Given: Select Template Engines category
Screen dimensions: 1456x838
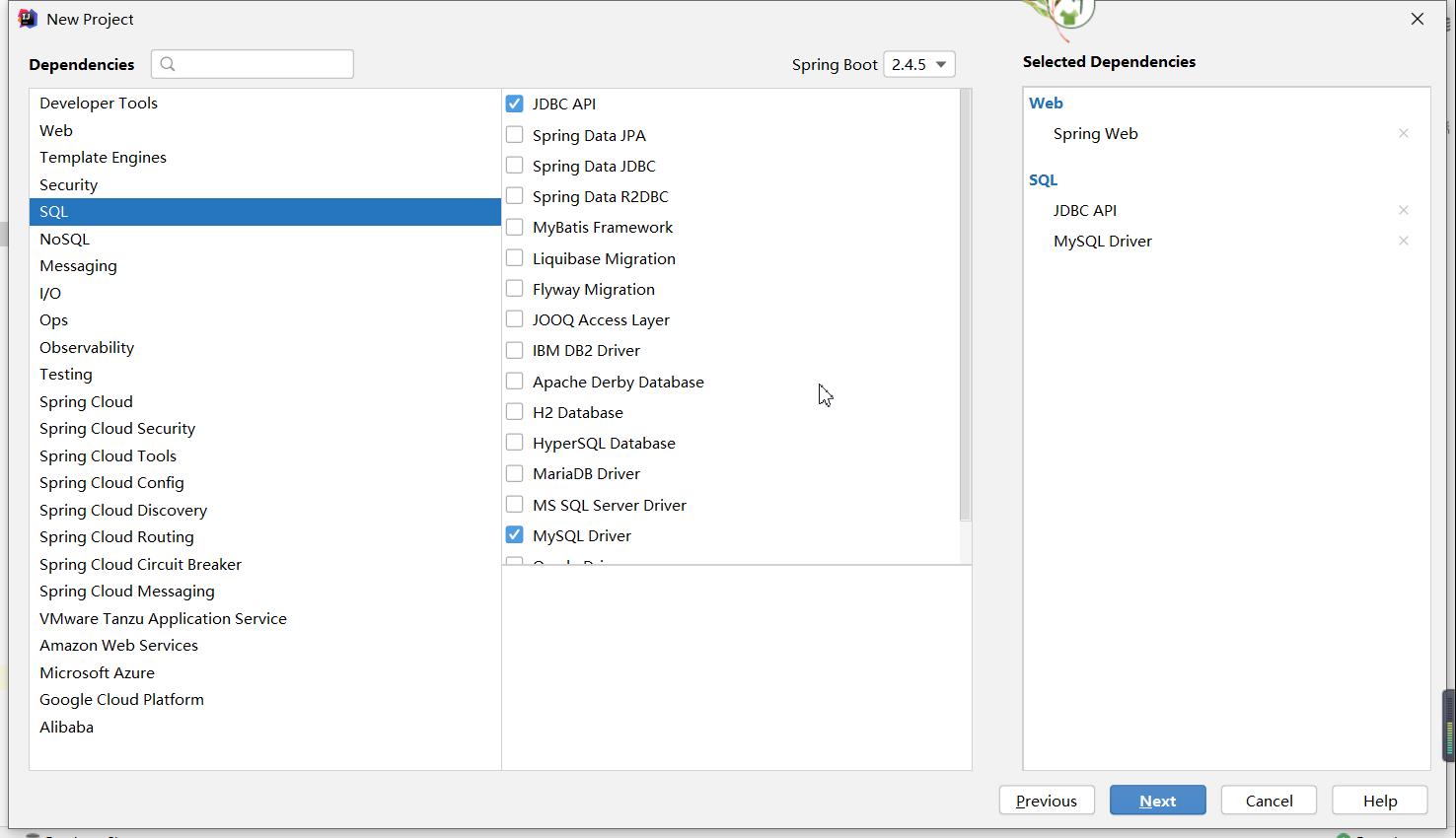Looking at the screenshot, I should (x=264, y=157).
